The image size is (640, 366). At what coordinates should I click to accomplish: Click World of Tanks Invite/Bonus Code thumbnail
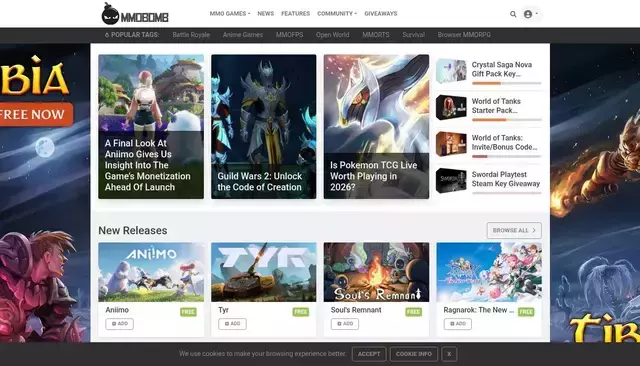[x=451, y=144]
